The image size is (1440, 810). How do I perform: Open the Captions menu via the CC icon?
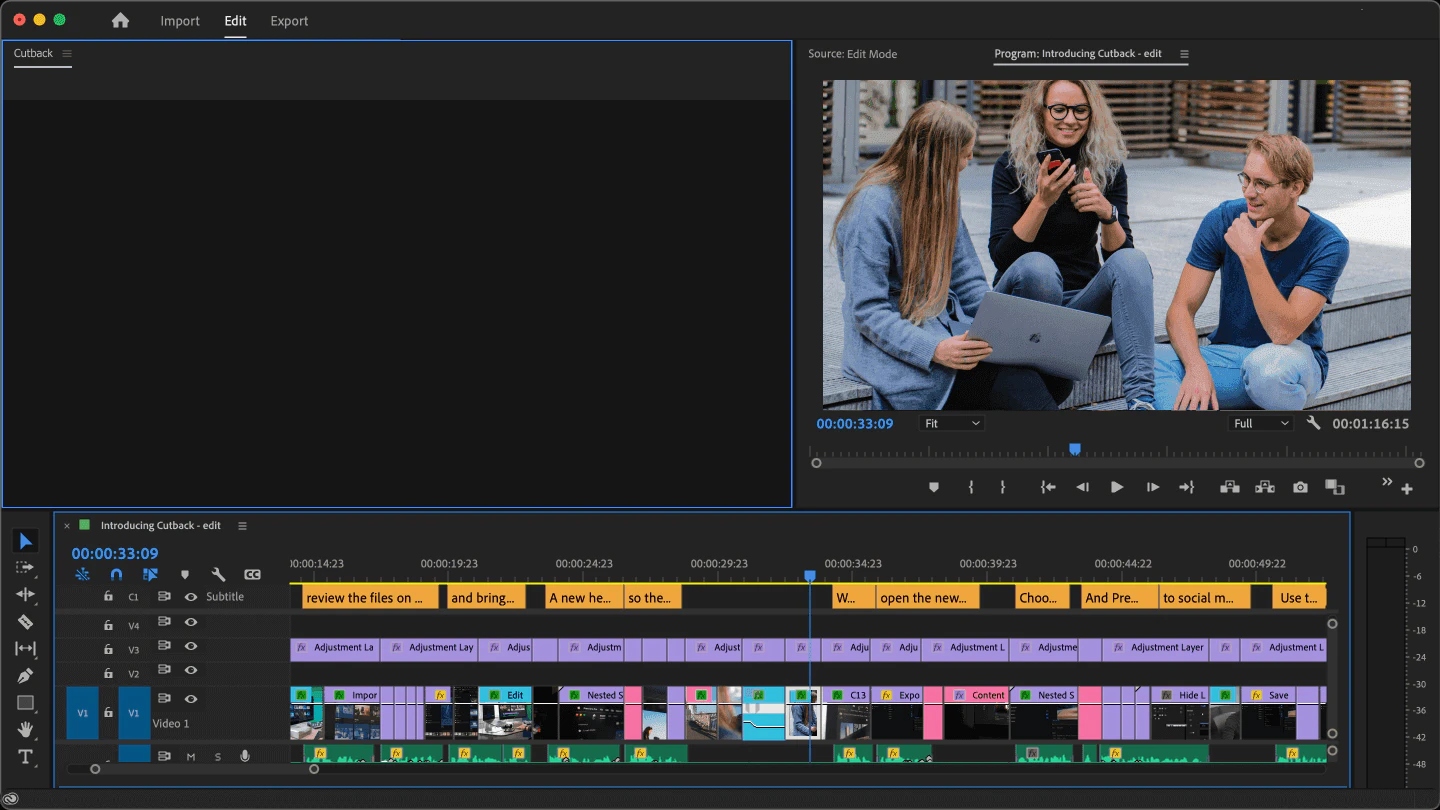point(252,574)
